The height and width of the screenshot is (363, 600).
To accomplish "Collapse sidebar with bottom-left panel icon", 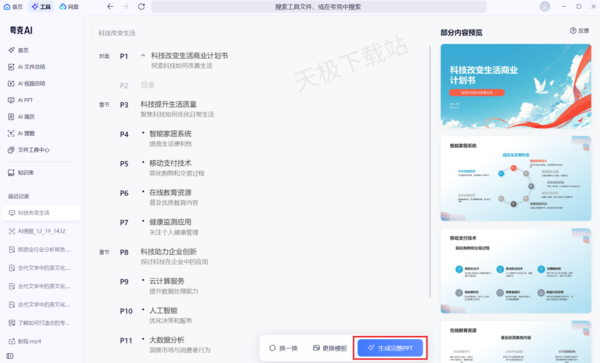I will coord(10,356).
